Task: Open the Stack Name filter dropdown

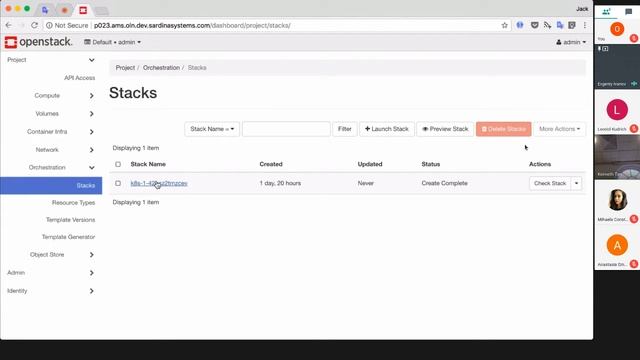Action: coord(212,129)
